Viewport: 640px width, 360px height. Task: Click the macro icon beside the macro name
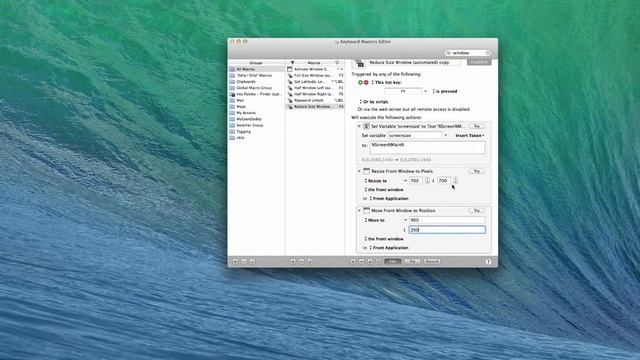(x=359, y=63)
